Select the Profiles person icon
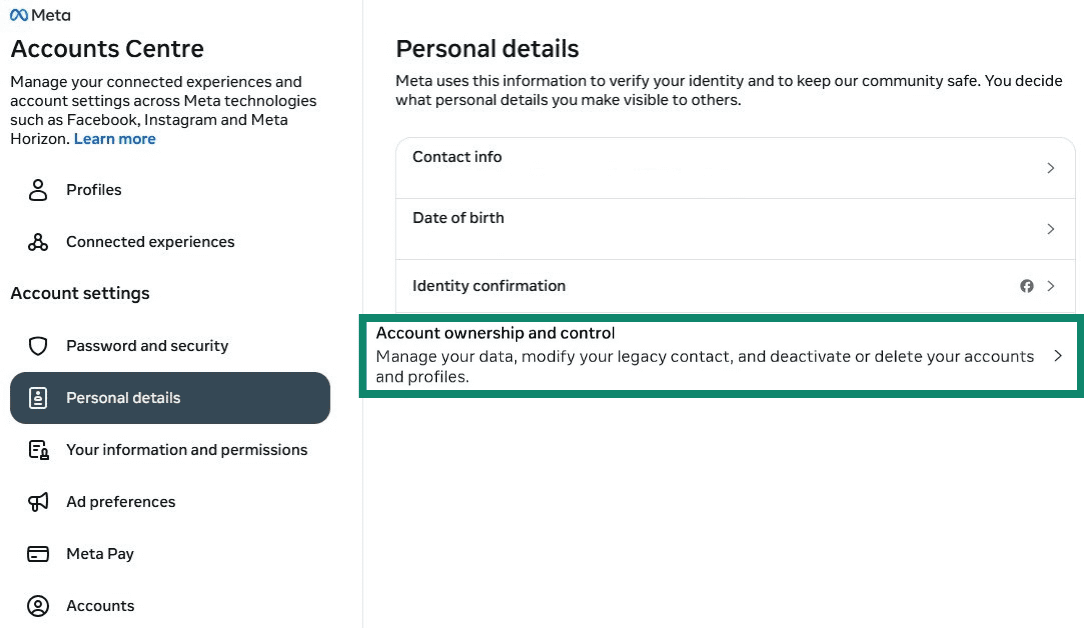Screen dimensions: 1084x628 tap(37, 189)
